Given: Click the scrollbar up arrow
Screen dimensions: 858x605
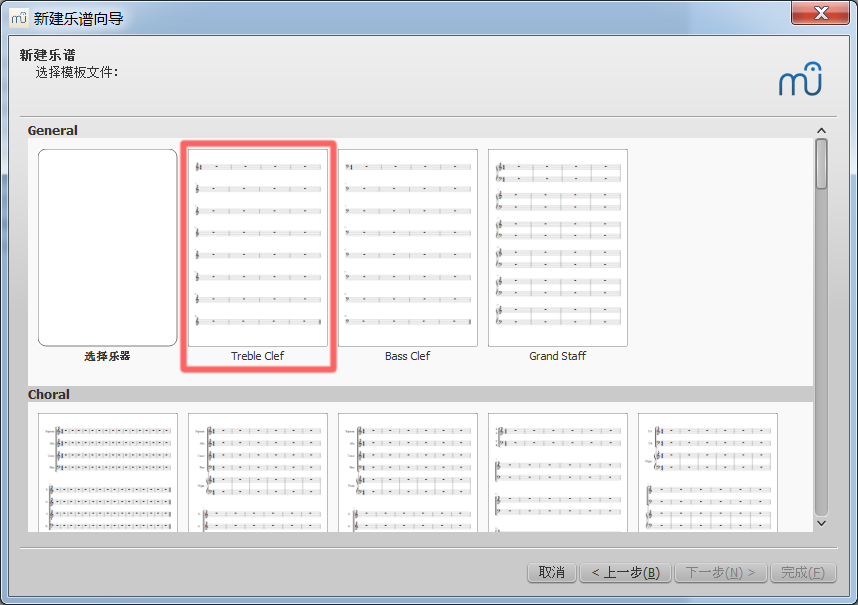Looking at the screenshot, I should (821, 131).
